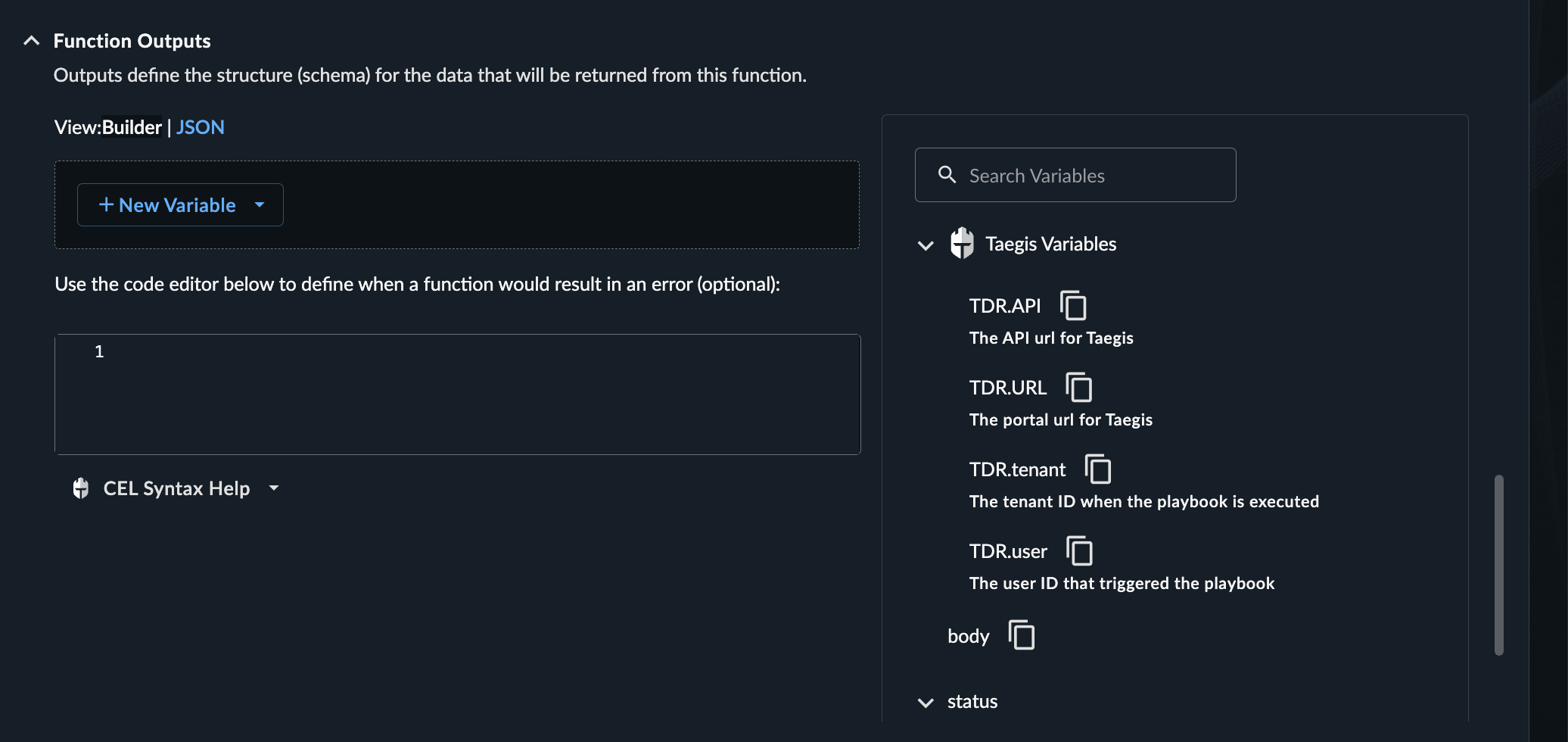Focus the Search Variables field

click(x=1075, y=175)
